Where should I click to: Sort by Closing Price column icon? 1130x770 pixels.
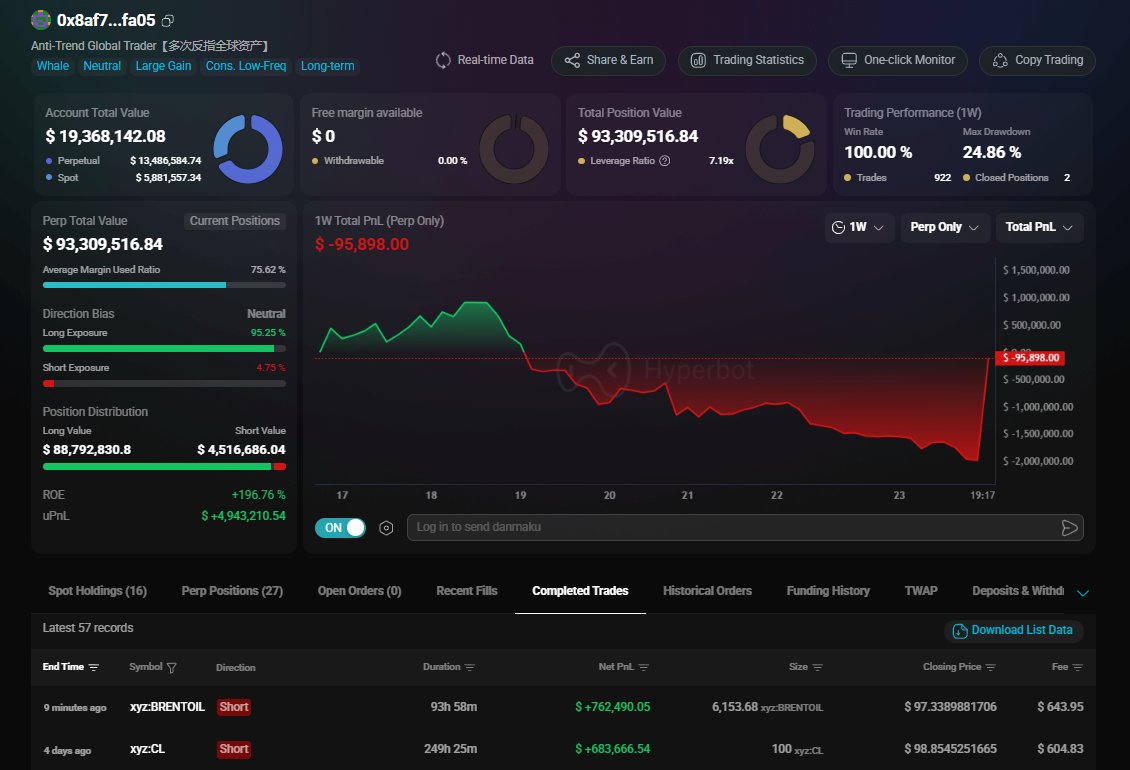pos(991,668)
